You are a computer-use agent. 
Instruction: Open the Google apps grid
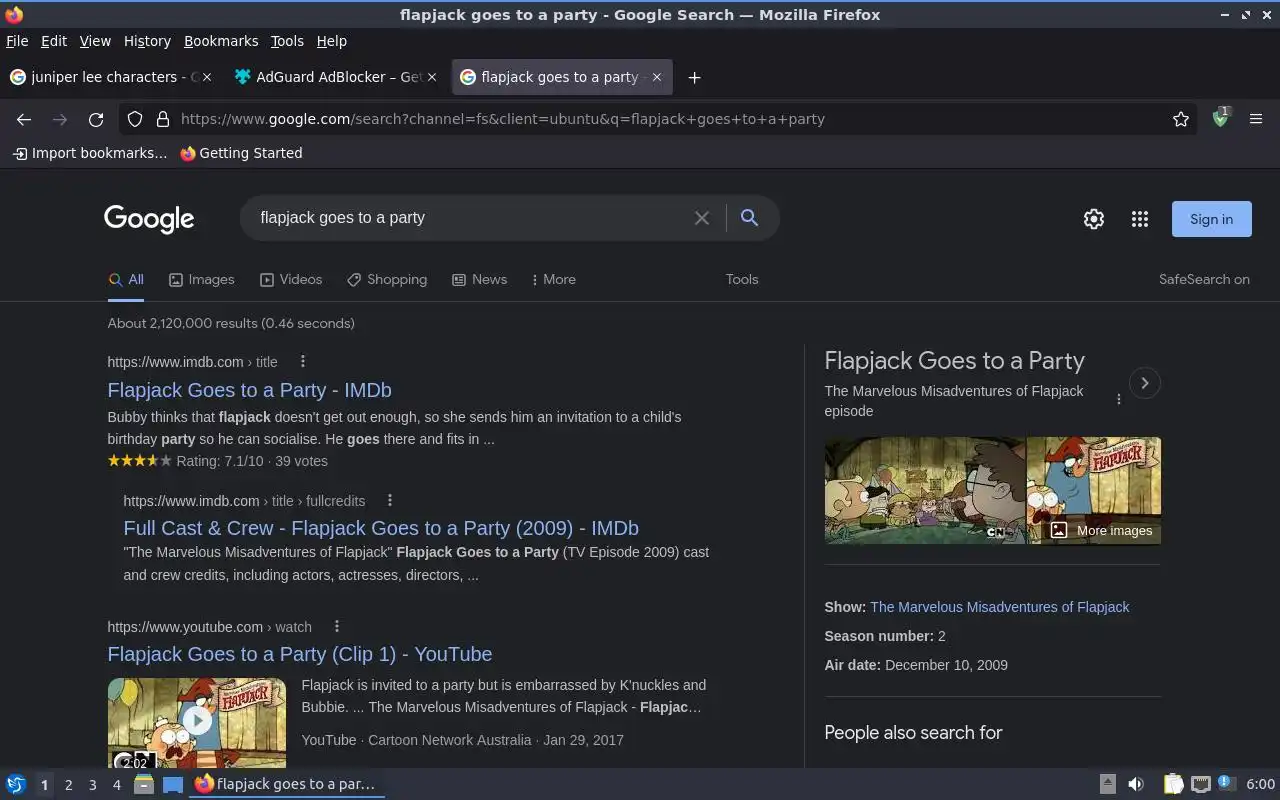[1140, 219]
